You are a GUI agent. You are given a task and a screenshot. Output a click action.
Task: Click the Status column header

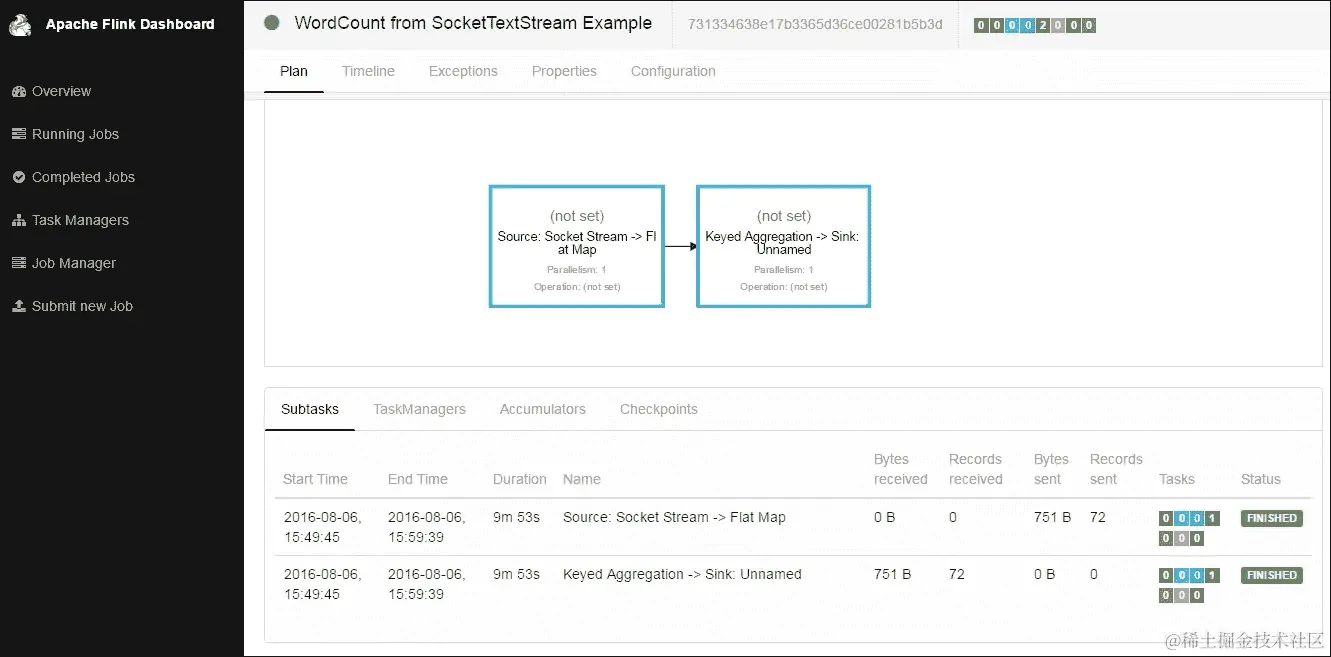coord(1261,479)
